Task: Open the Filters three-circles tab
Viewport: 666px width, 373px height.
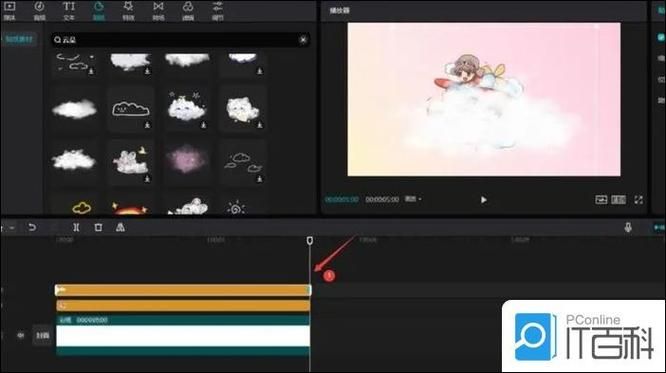Action: (188, 10)
